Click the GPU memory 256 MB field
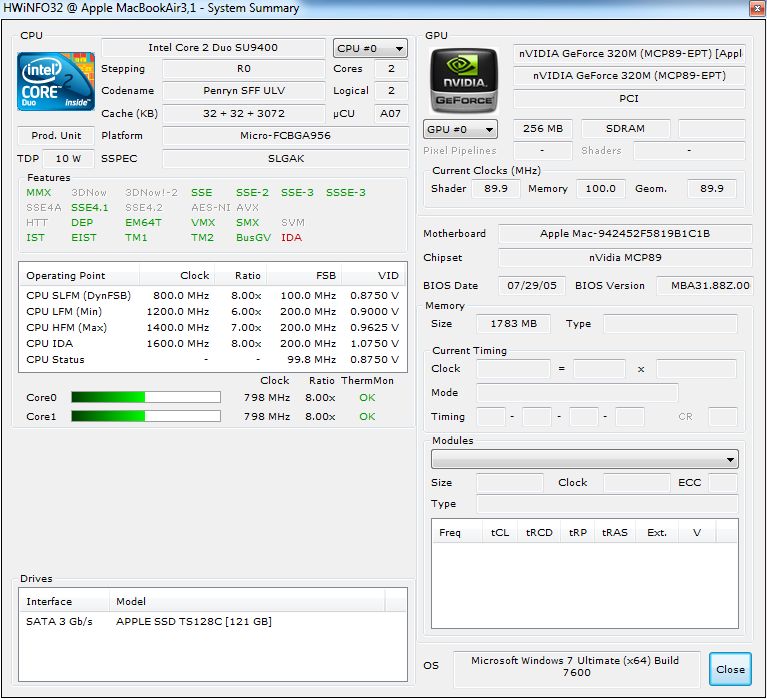The height and width of the screenshot is (699, 767). click(x=542, y=129)
